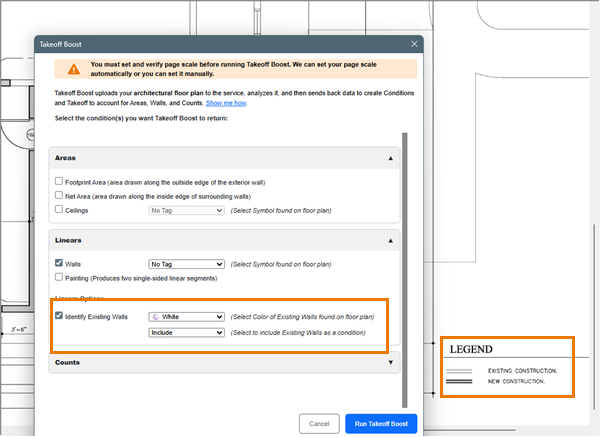
Task: Click the page scale warning message
Action: click(x=236, y=69)
